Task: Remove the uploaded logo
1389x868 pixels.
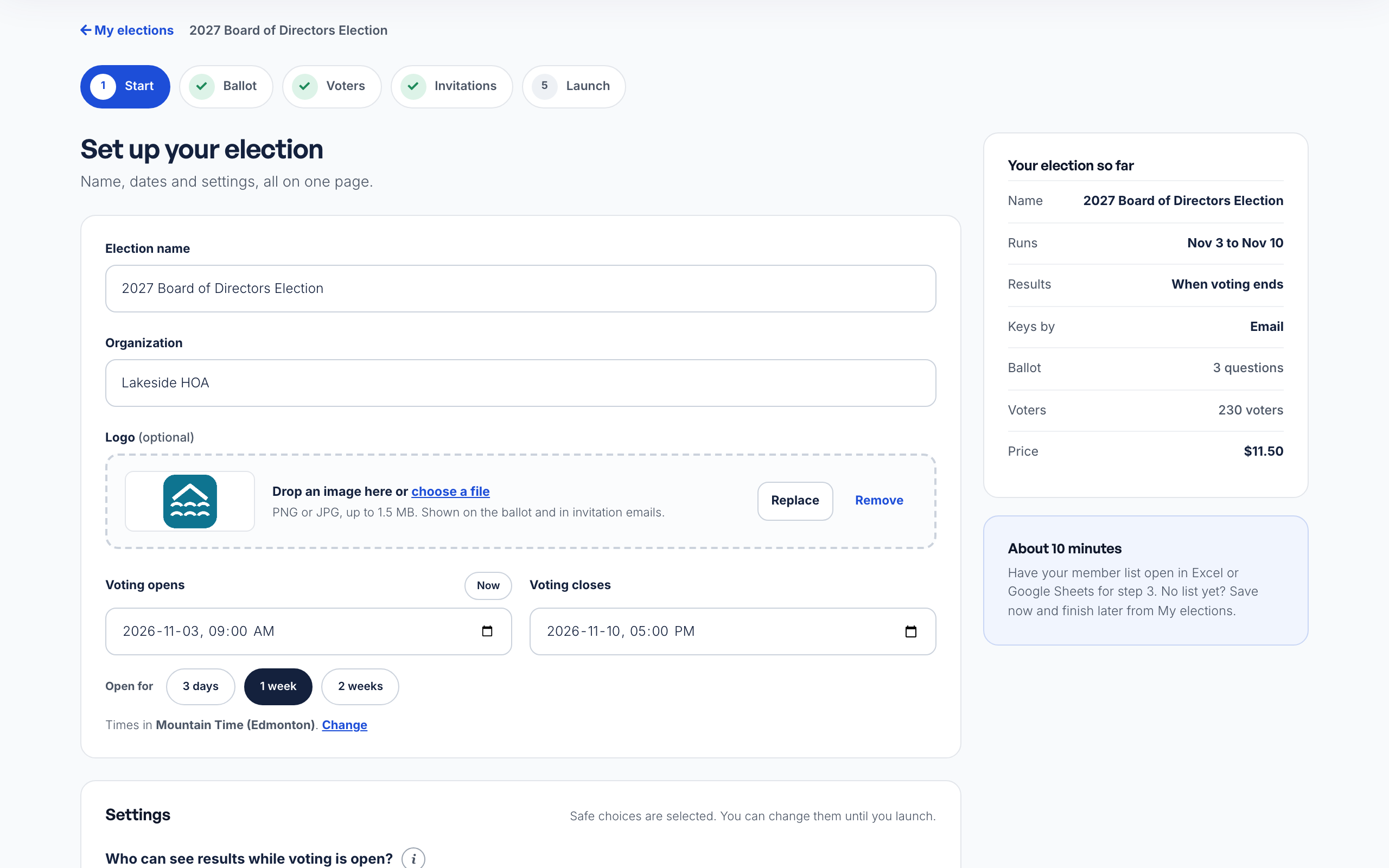Action: pos(879,501)
